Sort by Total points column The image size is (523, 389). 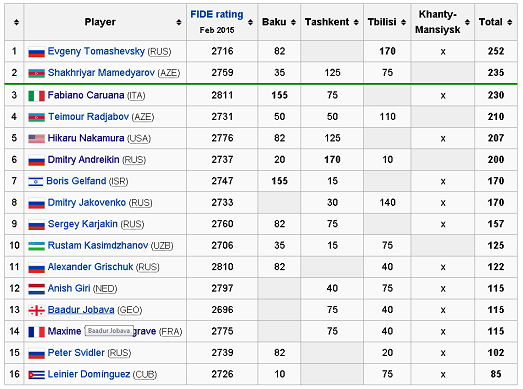point(509,22)
